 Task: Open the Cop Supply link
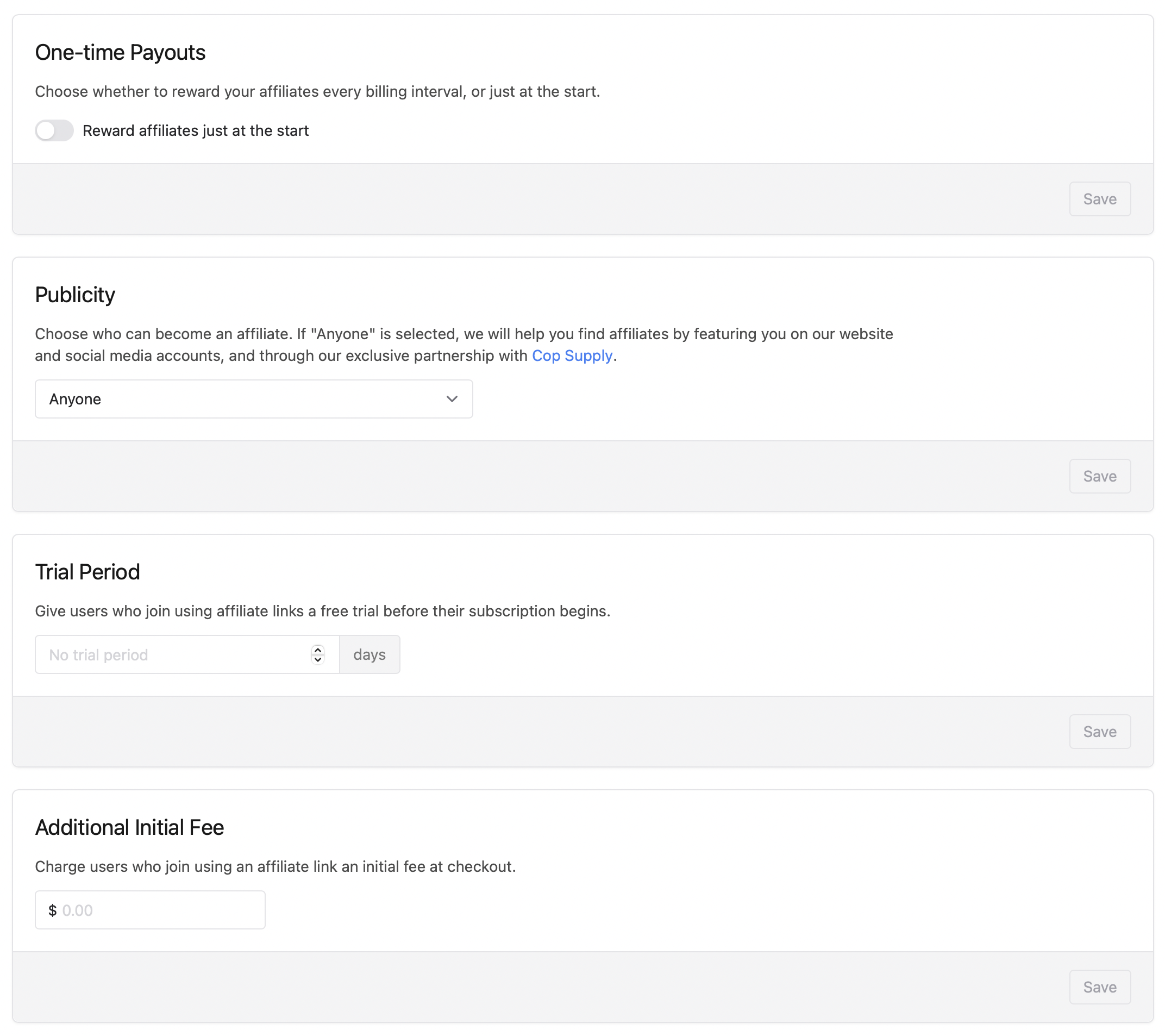point(572,356)
